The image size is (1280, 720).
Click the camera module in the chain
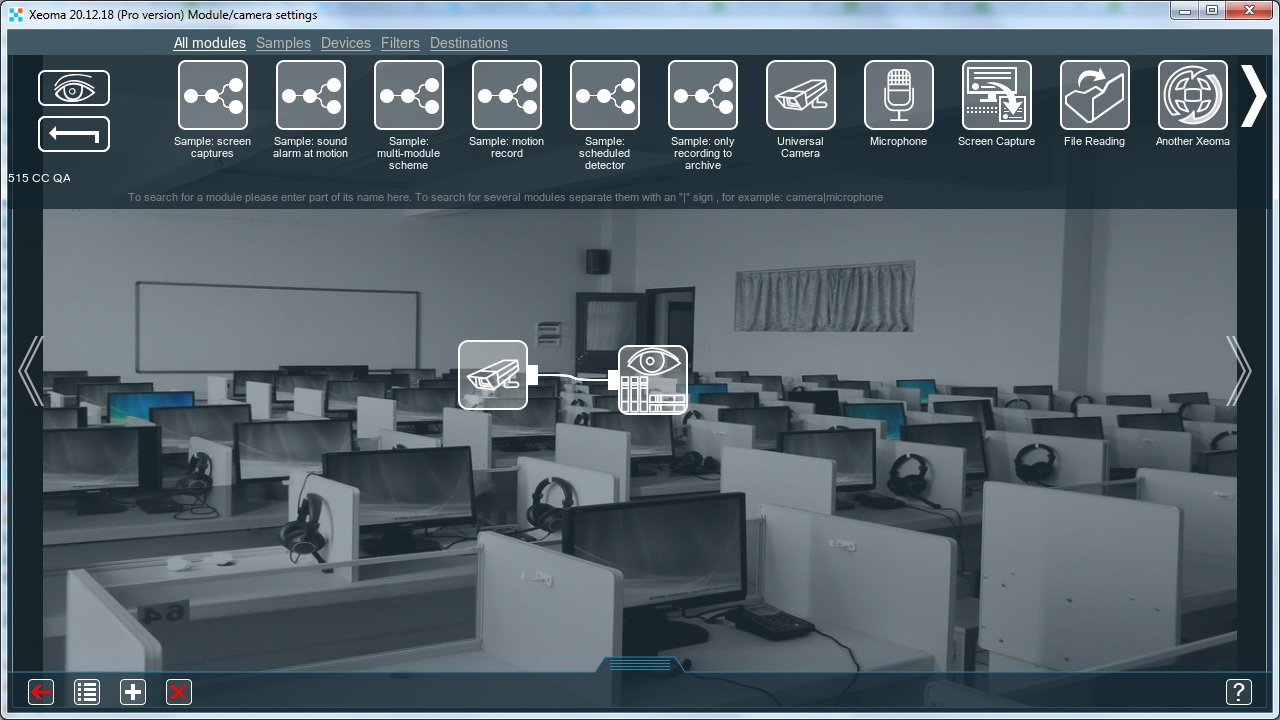493,375
